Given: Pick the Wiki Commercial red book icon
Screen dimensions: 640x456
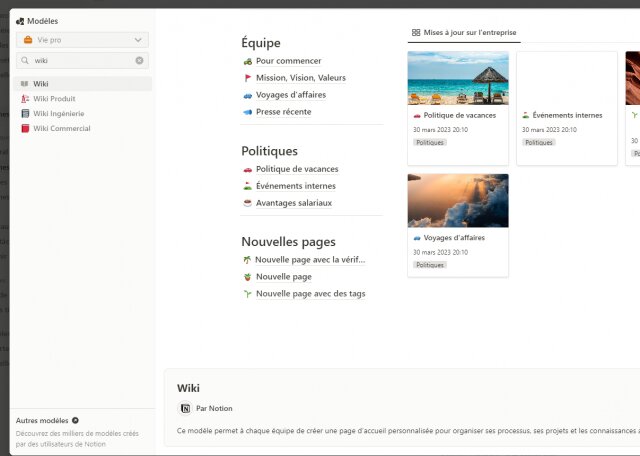Looking at the screenshot, I should pyautogui.click(x=25, y=128).
